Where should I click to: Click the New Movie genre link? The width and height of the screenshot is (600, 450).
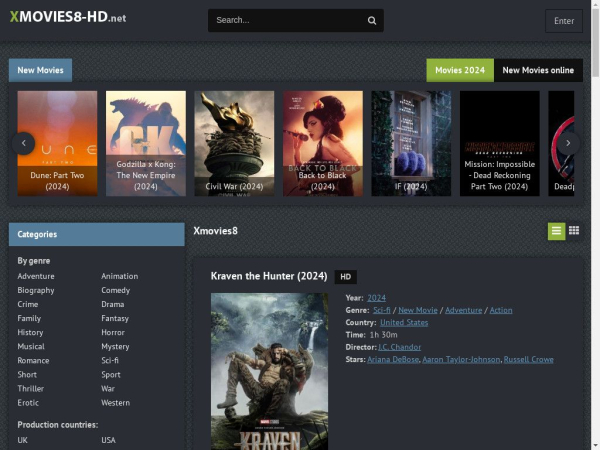[x=418, y=310]
